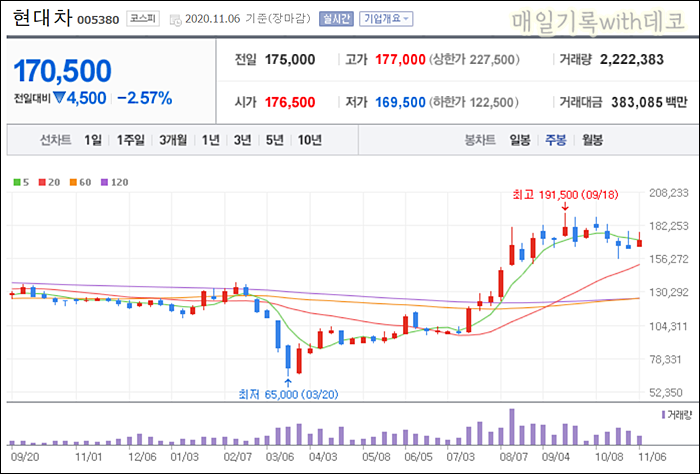Switch to 일봉 daily candle chart

pyautogui.click(x=520, y=140)
